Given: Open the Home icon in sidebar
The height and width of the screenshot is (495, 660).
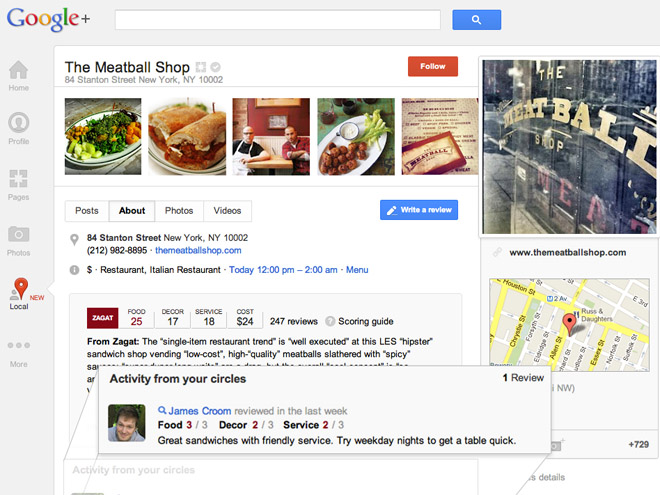Looking at the screenshot, I should click(19, 70).
